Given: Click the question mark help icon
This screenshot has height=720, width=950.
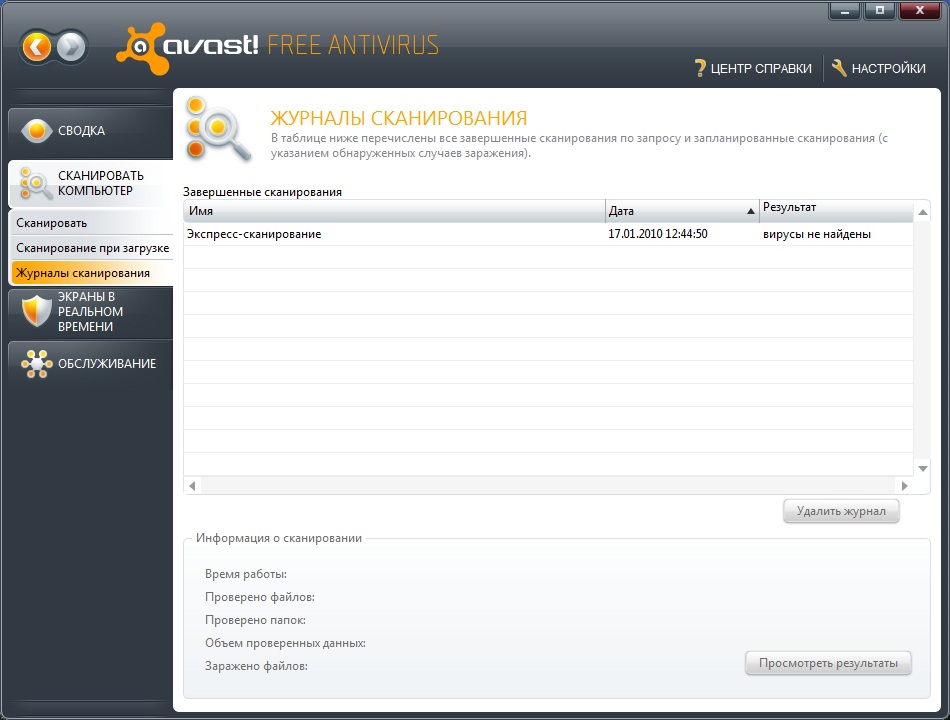Looking at the screenshot, I should 700,68.
